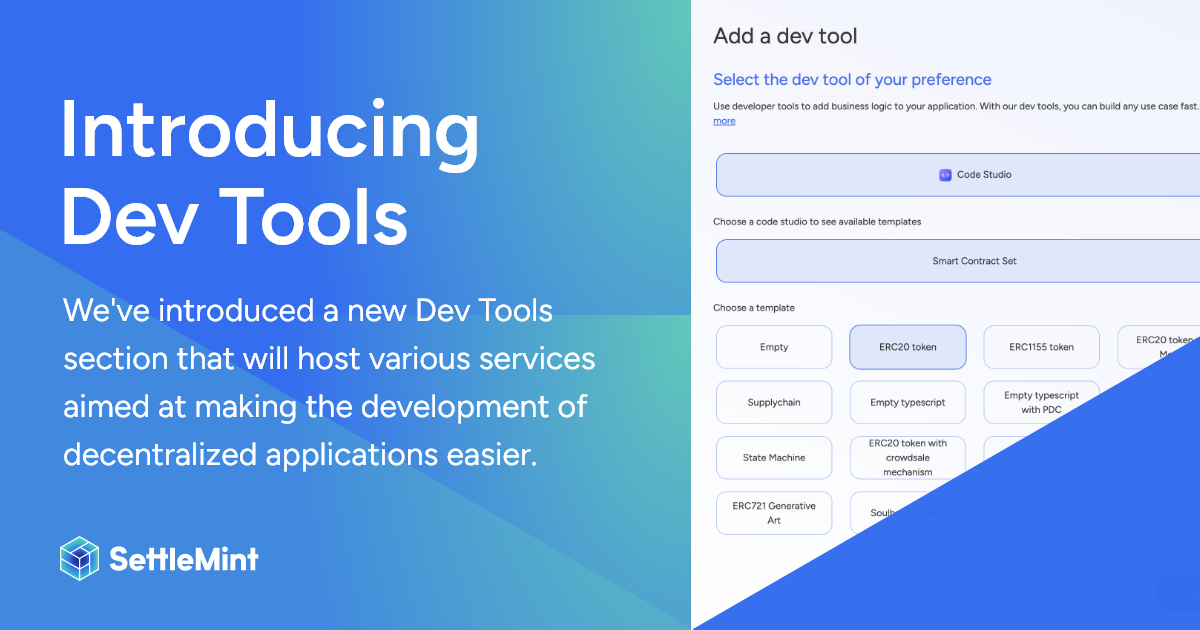Viewport: 1200px width, 630px height.
Task: Click the 'Add a dev tool' dialog title
Action: pos(784,35)
